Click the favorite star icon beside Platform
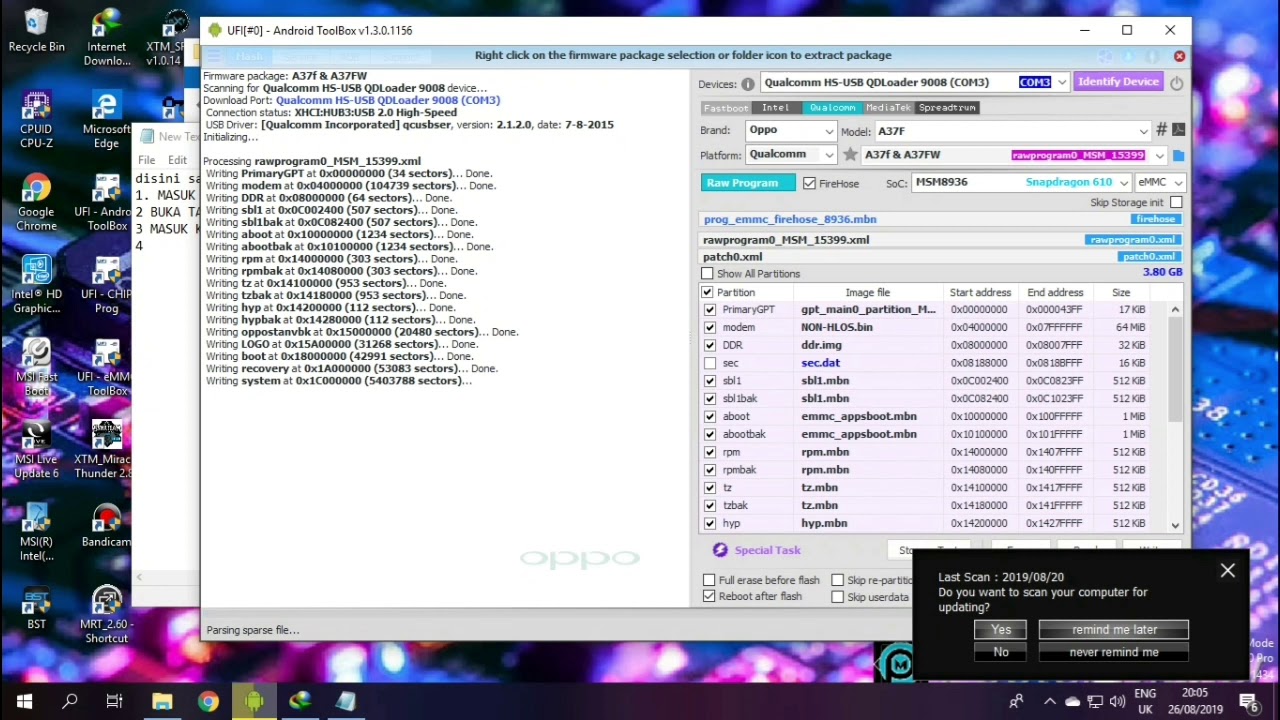The image size is (1280, 720). (850, 155)
